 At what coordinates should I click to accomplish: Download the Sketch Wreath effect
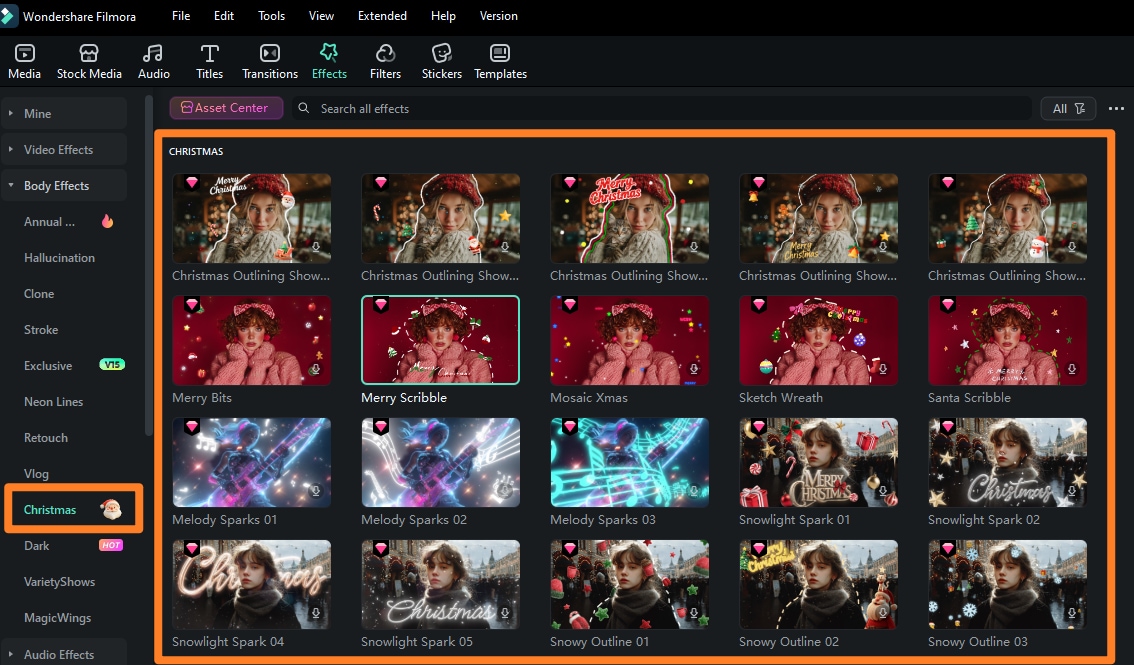coord(882,369)
